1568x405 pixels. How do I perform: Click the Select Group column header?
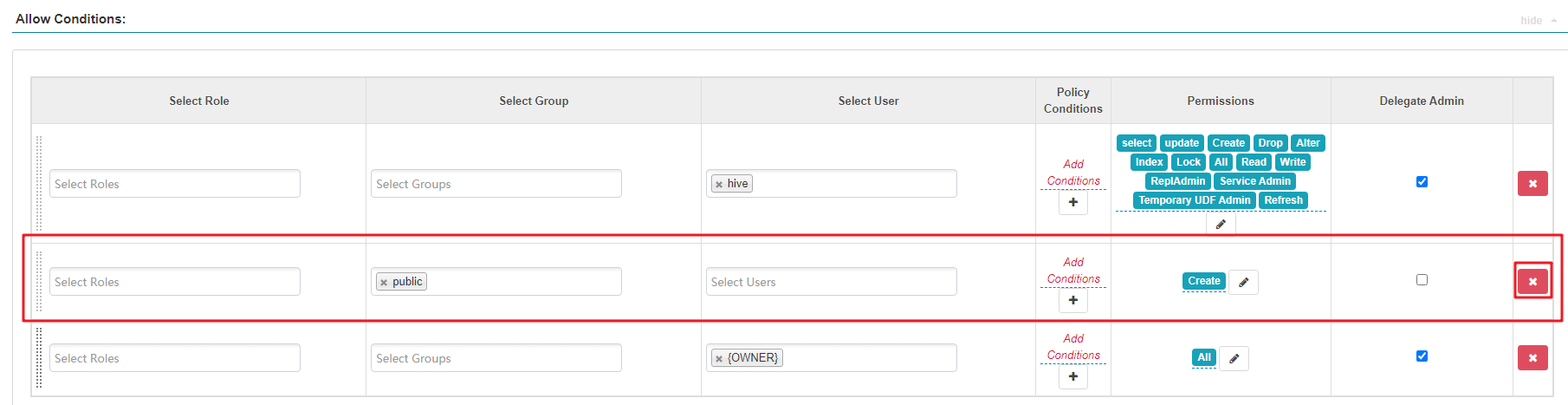tap(534, 101)
